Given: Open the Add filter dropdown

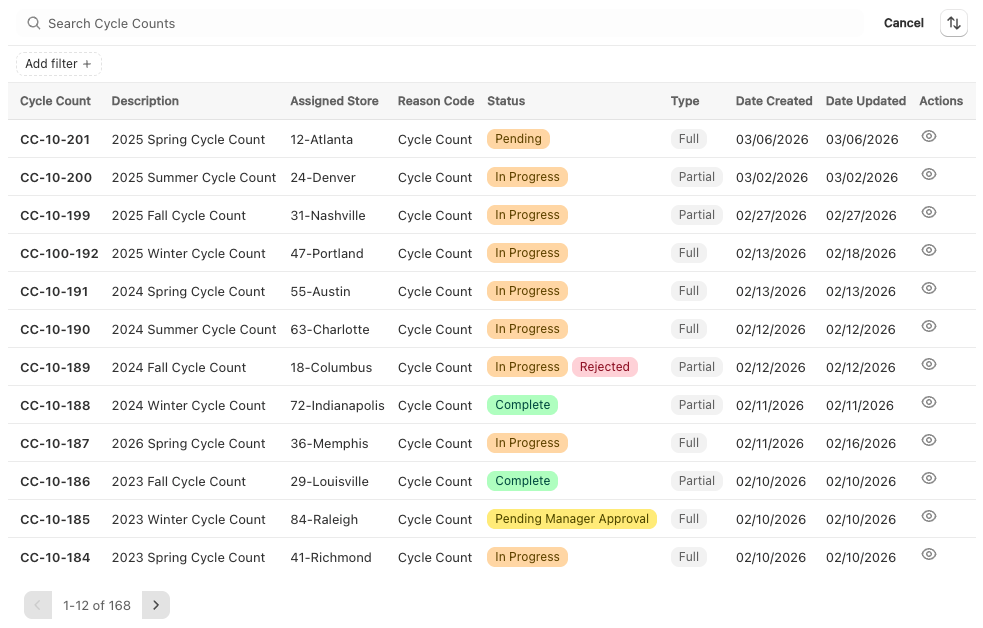Looking at the screenshot, I should (58, 63).
